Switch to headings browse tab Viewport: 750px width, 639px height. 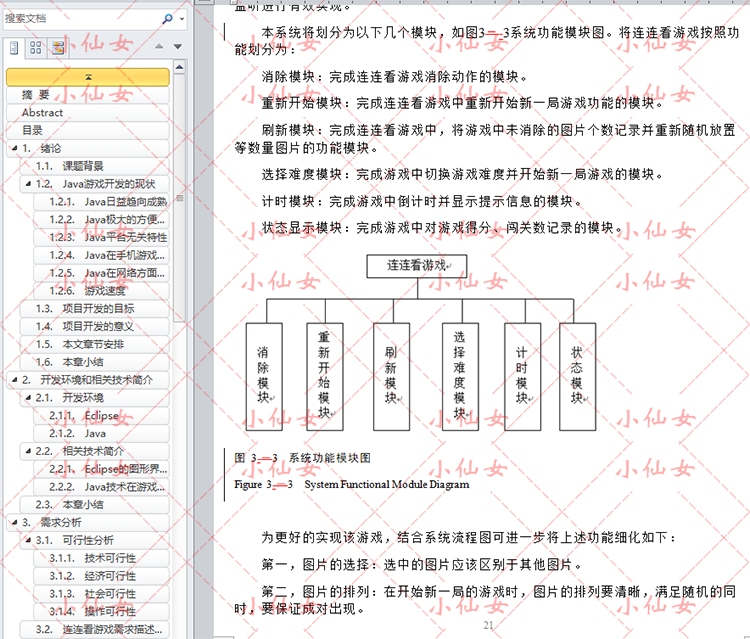pyautogui.click(x=14, y=47)
